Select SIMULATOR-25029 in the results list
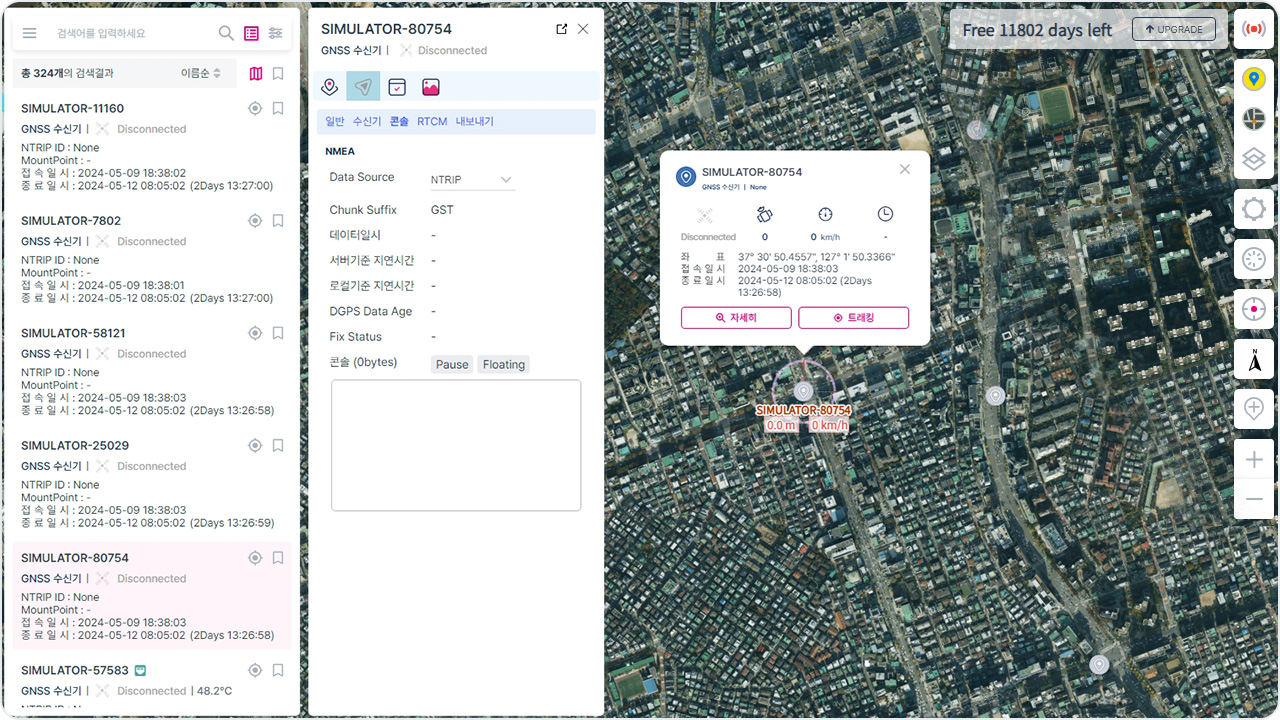Screen dimensions: 1280x720 pos(151,483)
